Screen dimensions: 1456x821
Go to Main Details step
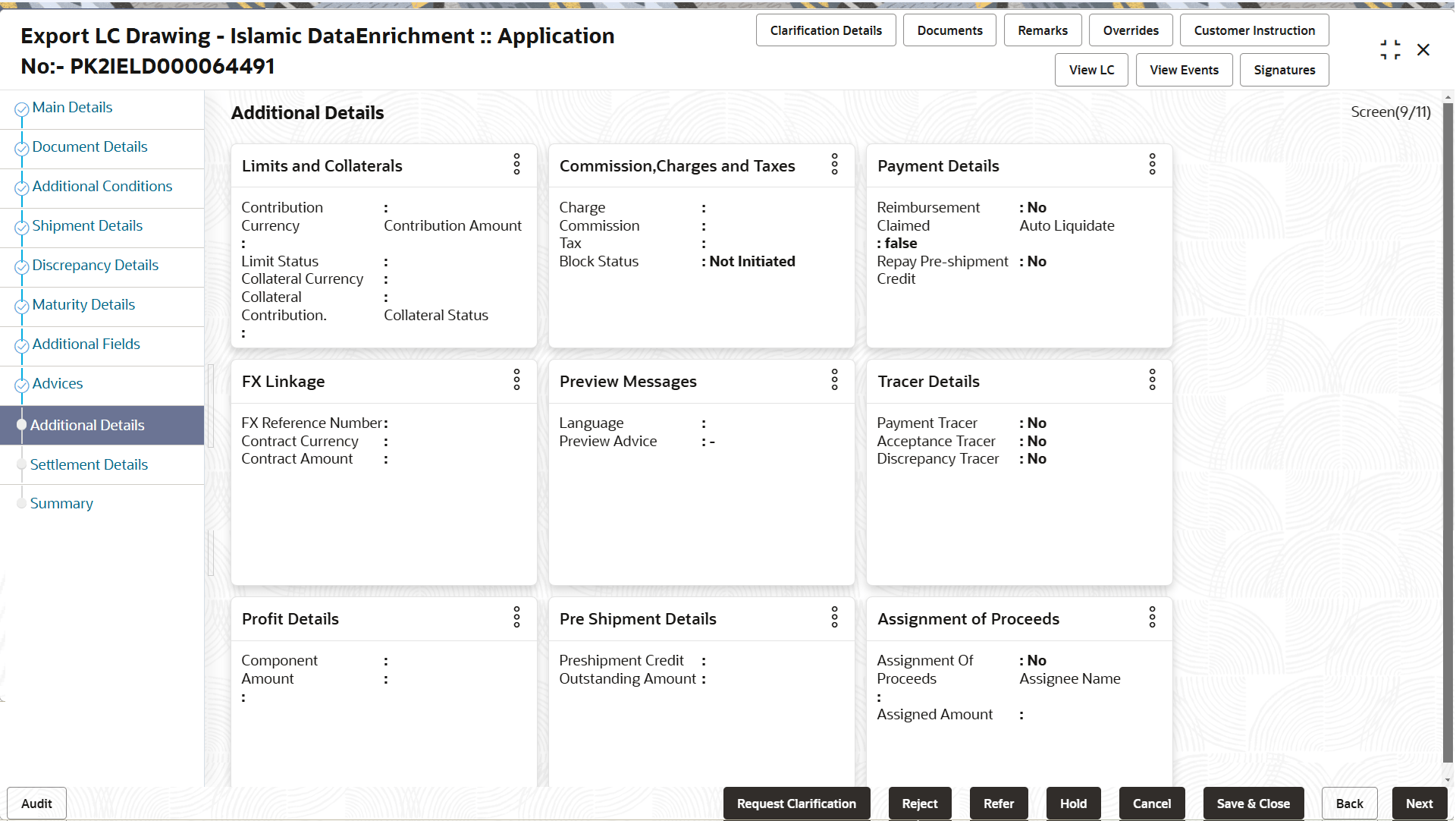(x=72, y=108)
